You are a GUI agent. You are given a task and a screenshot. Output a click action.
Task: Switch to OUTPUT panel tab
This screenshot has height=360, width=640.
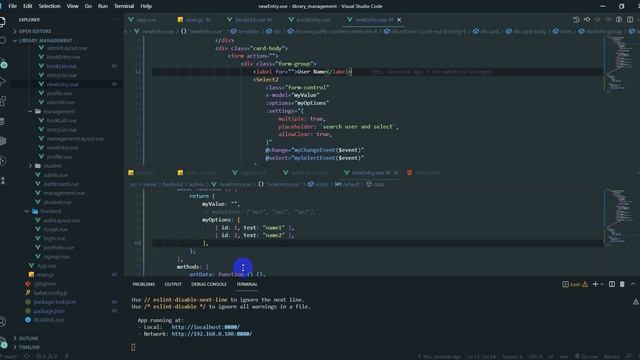point(173,284)
